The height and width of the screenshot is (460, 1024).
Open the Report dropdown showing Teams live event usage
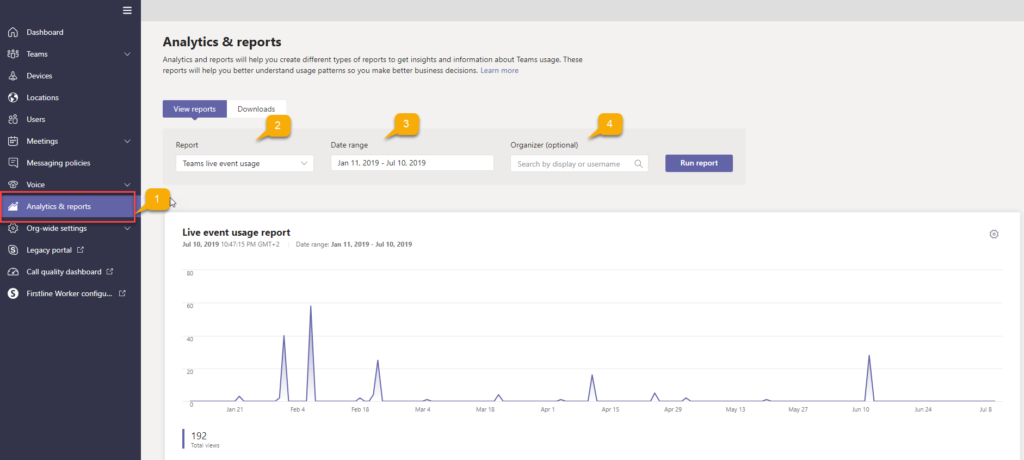[244, 163]
